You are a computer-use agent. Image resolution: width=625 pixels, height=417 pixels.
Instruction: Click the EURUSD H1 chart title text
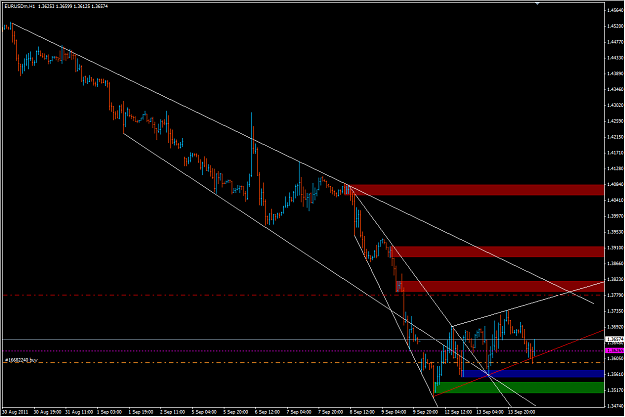(57, 6)
